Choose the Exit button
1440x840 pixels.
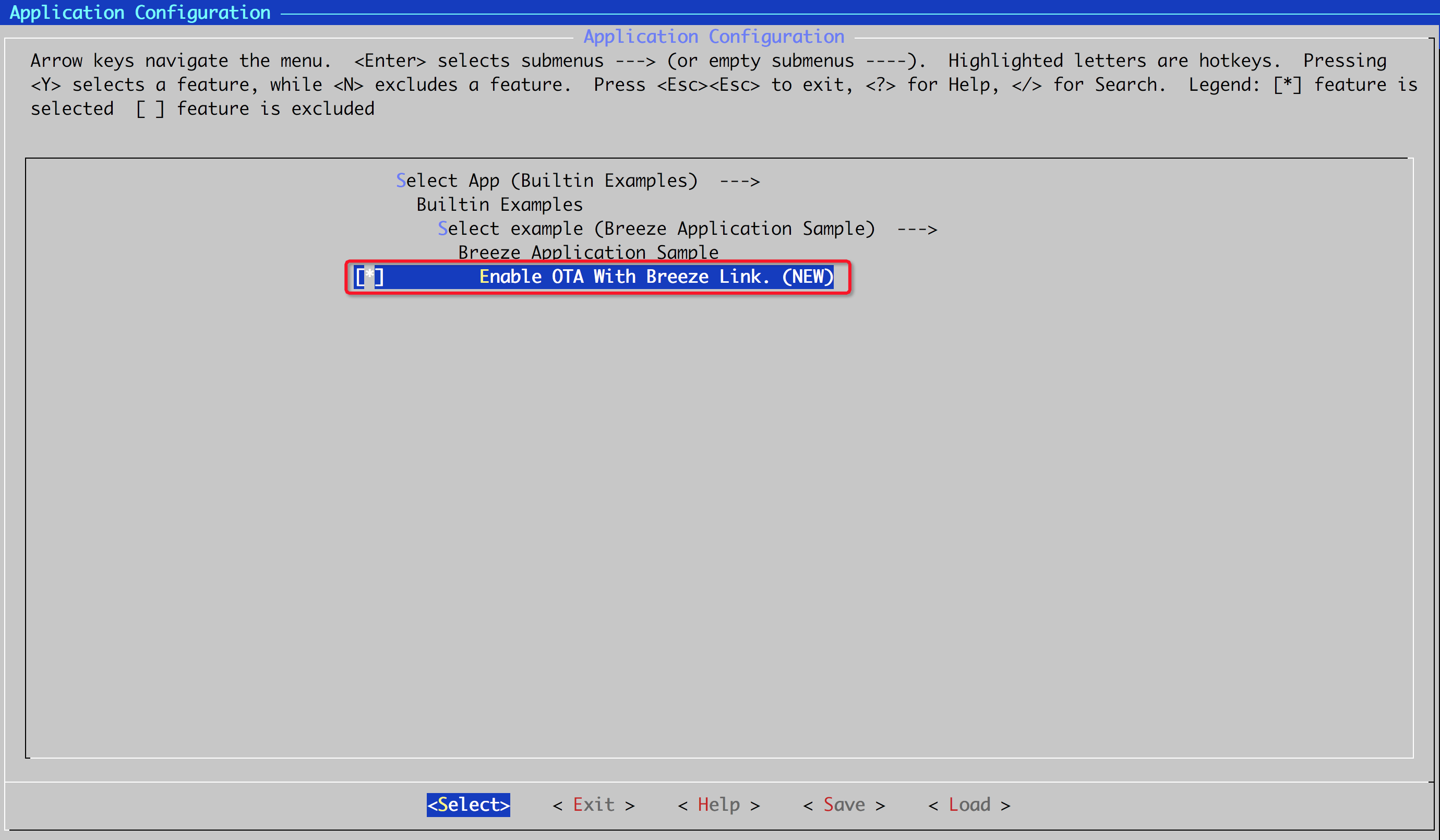594,805
